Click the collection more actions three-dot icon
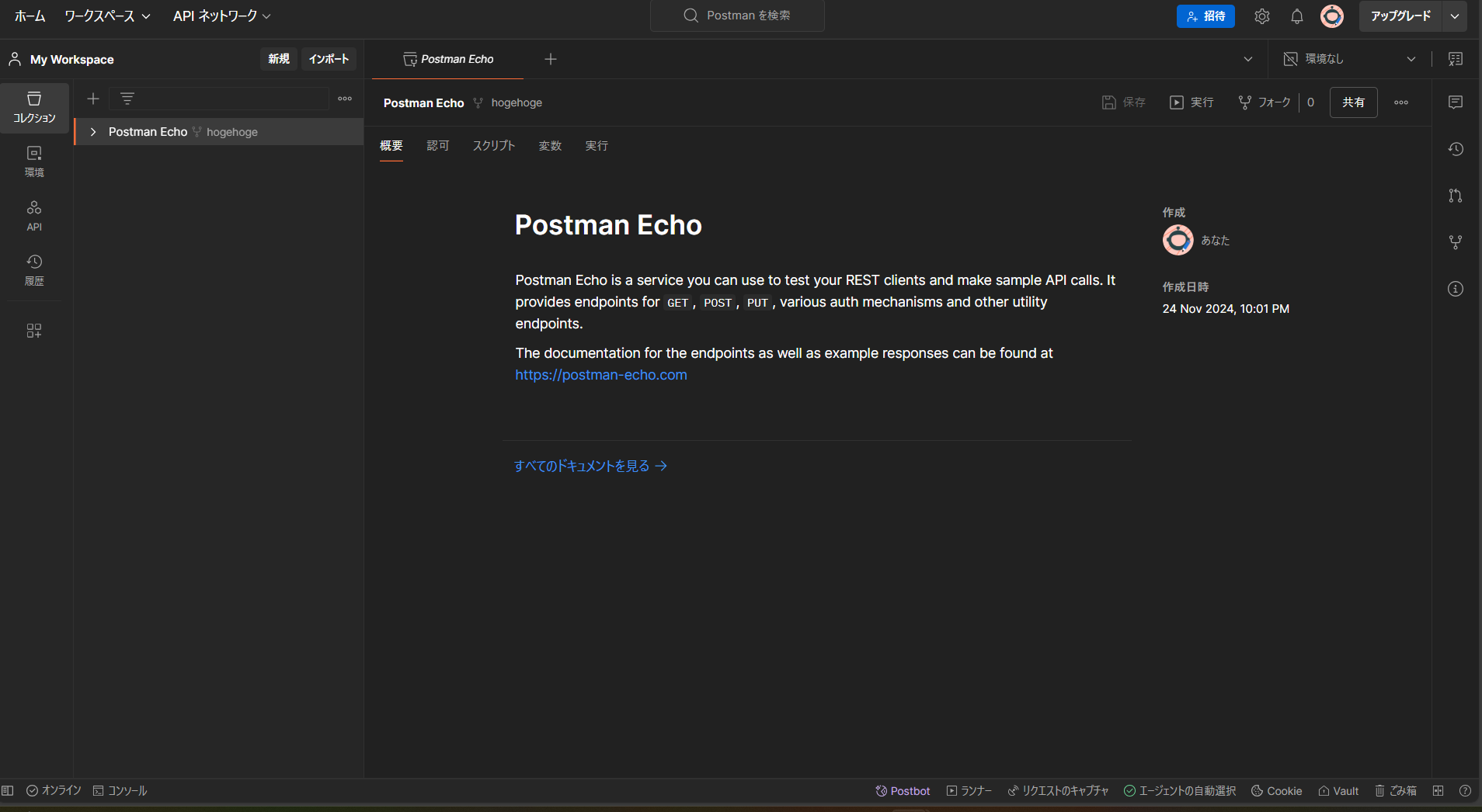Screen dimensions: 1482x812 point(1401,102)
